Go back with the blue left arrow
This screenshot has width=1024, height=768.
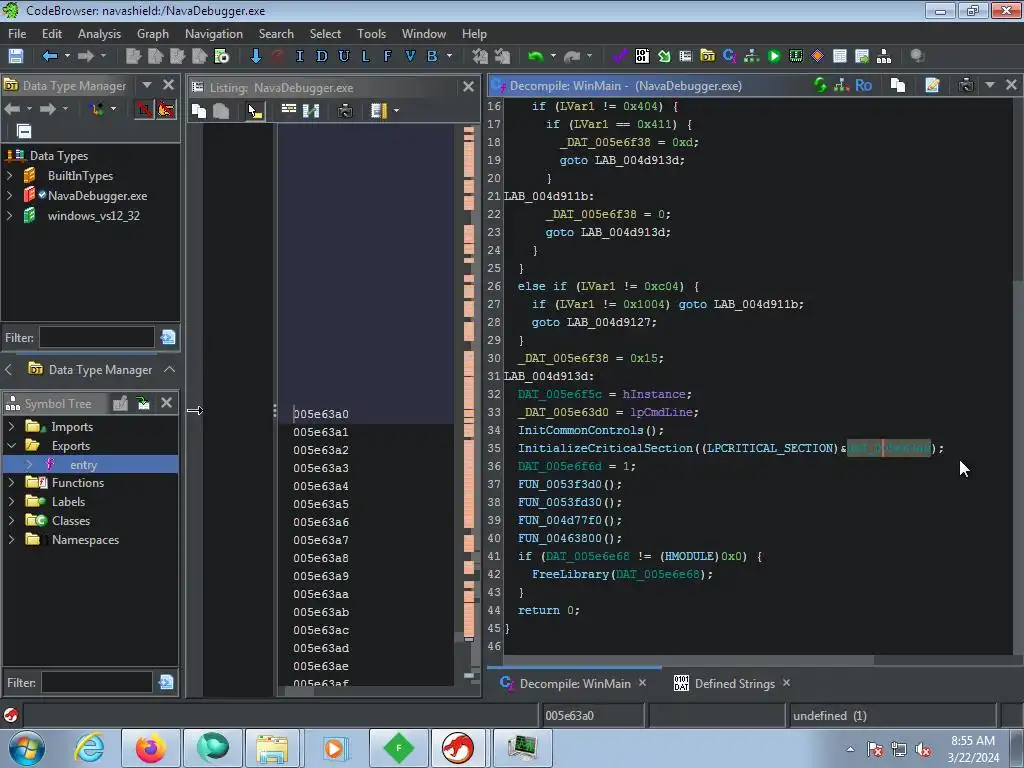[50, 56]
